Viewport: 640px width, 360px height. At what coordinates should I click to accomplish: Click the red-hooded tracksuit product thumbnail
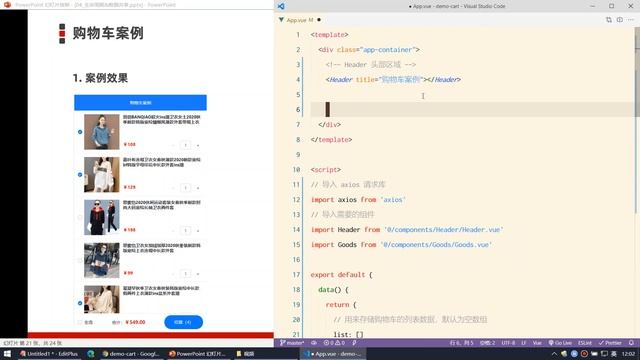[102, 218]
